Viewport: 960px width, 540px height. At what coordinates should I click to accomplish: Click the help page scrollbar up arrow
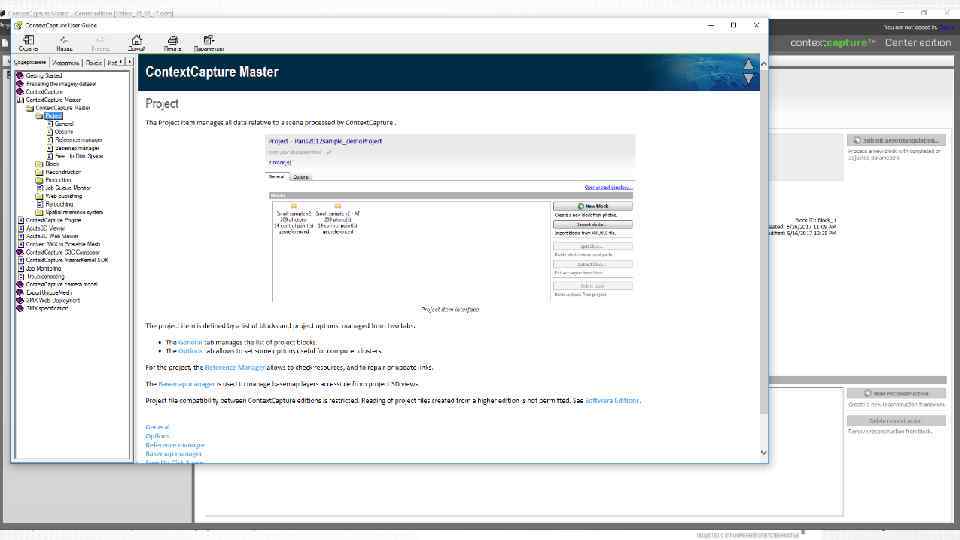(763, 62)
